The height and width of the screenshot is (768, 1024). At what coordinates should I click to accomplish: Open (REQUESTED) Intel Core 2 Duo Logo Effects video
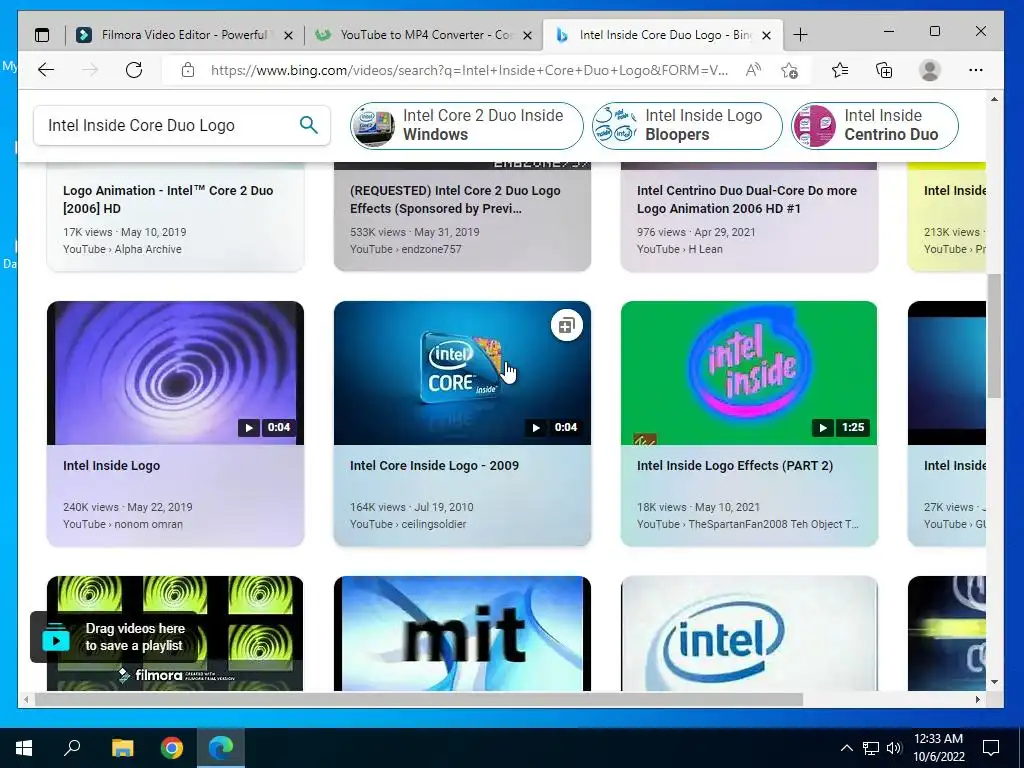(455, 199)
